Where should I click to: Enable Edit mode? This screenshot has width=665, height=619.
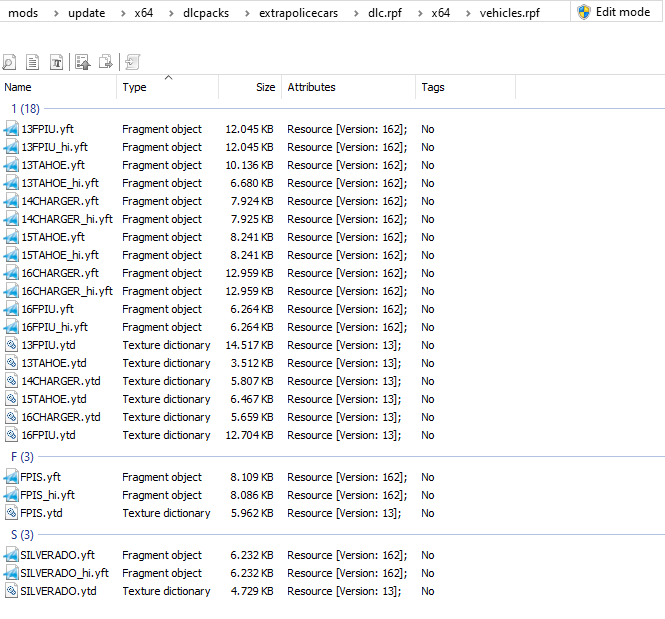pos(614,12)
